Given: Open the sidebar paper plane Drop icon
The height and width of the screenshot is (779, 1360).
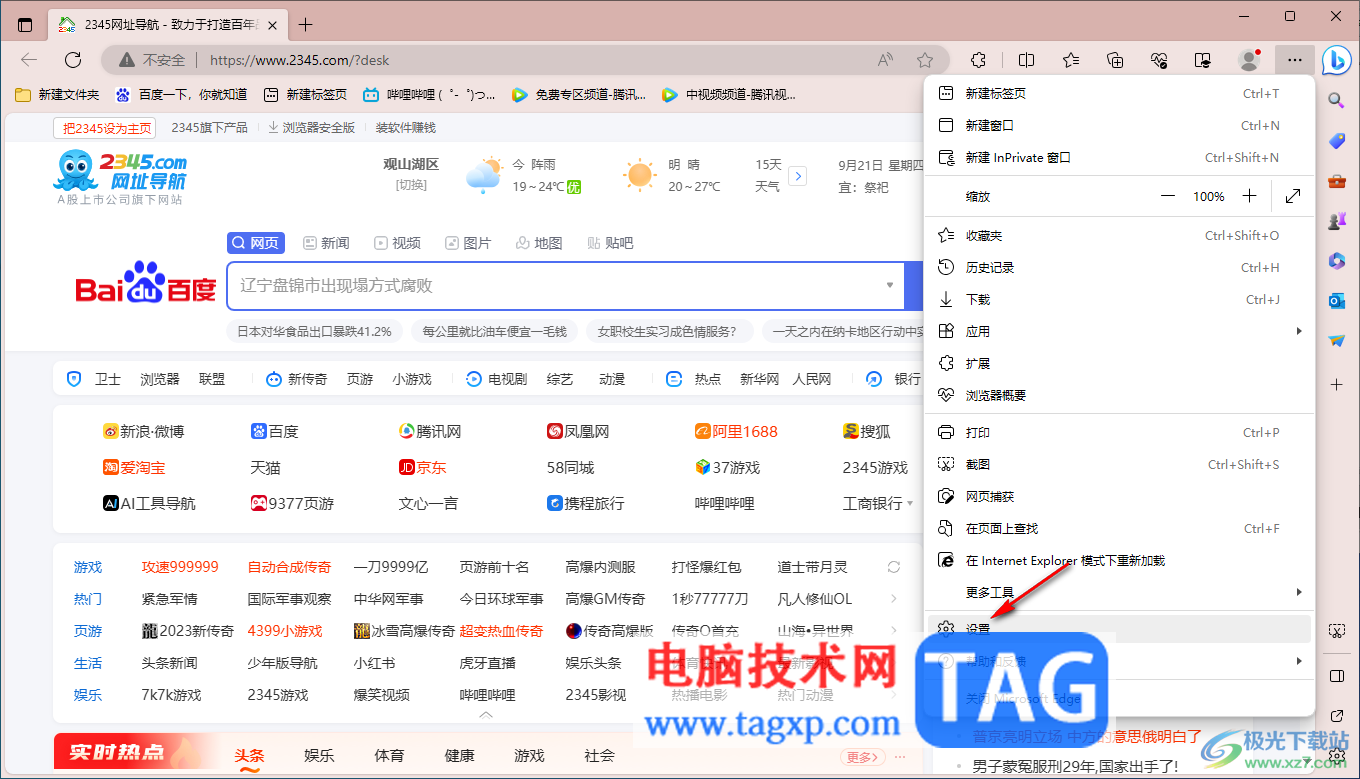Looking at the screenshot, I should 1337,341.
